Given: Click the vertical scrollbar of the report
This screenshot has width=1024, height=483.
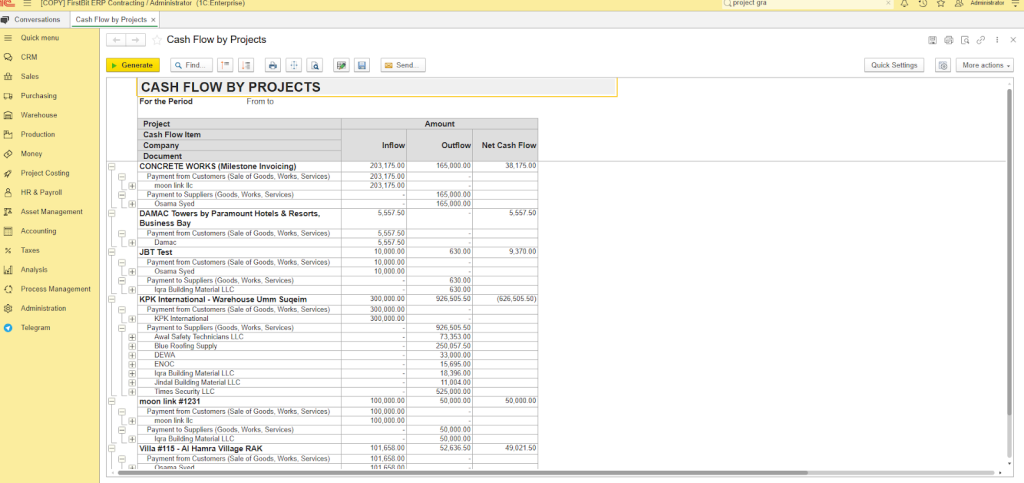Looking at the screenshot, I should [1010, 251].
